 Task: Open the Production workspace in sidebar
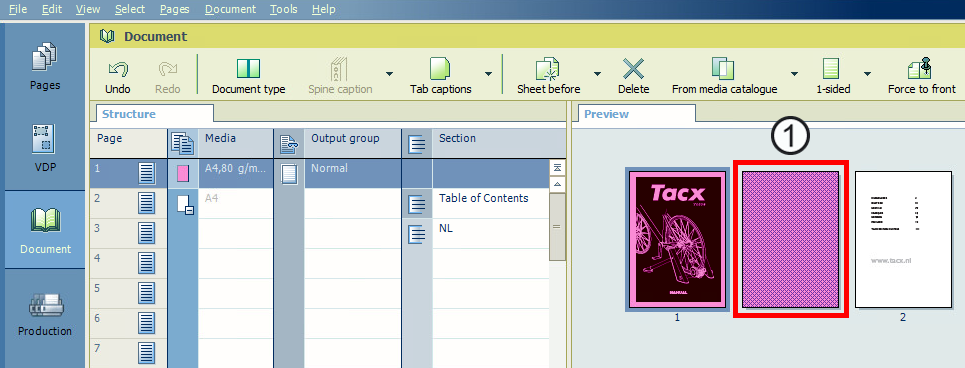(45, 314)
